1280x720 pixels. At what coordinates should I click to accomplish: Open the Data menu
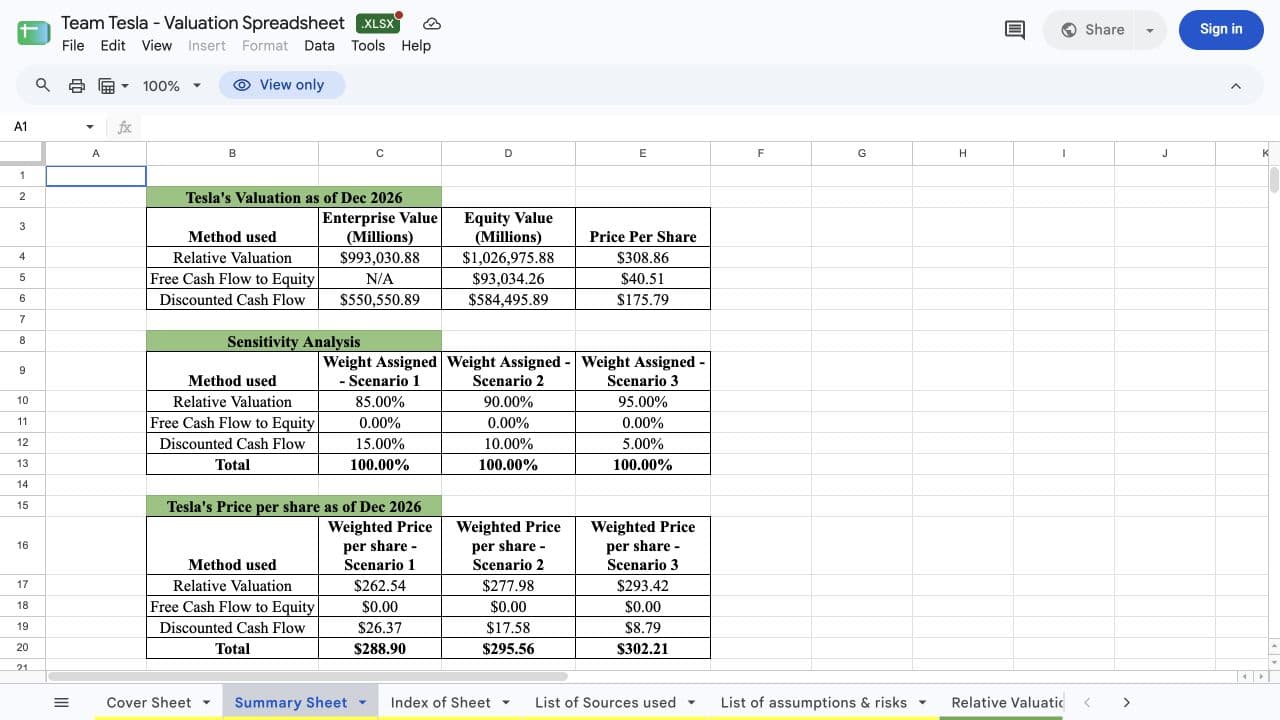pyautogui.click(x=319, y=45)
